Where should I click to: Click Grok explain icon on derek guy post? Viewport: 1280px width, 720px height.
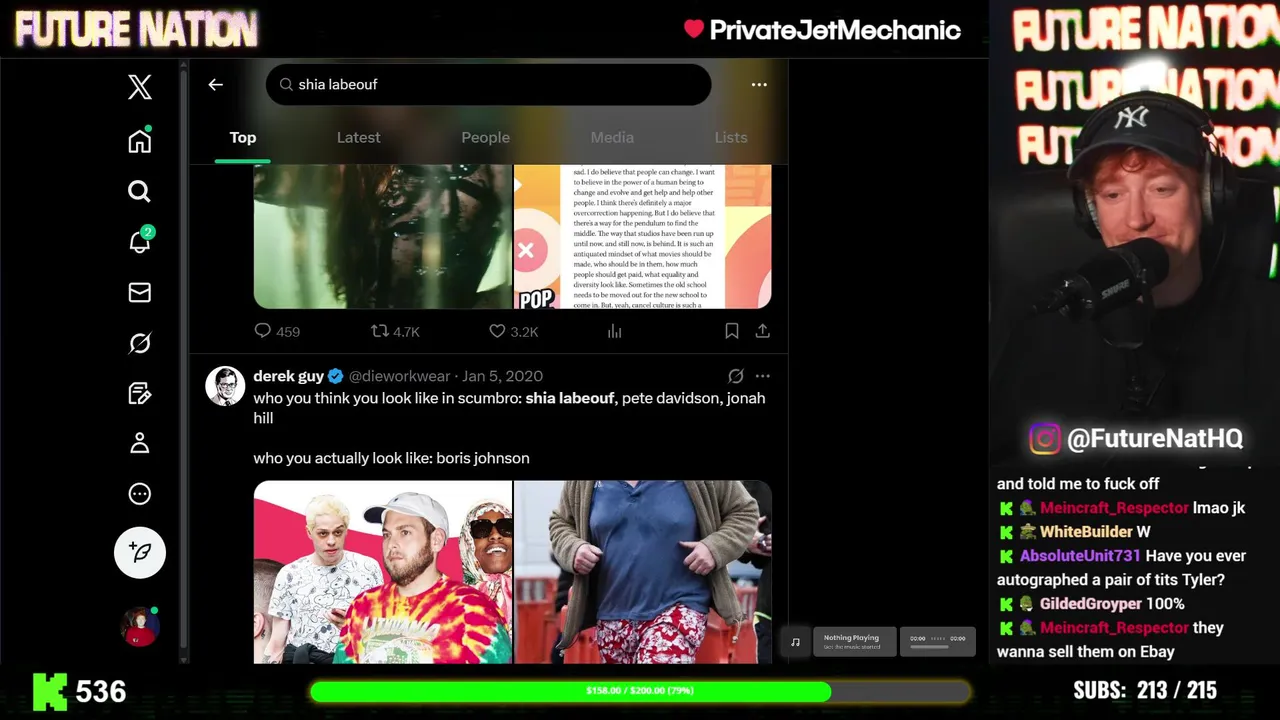[x=735, y=376]
